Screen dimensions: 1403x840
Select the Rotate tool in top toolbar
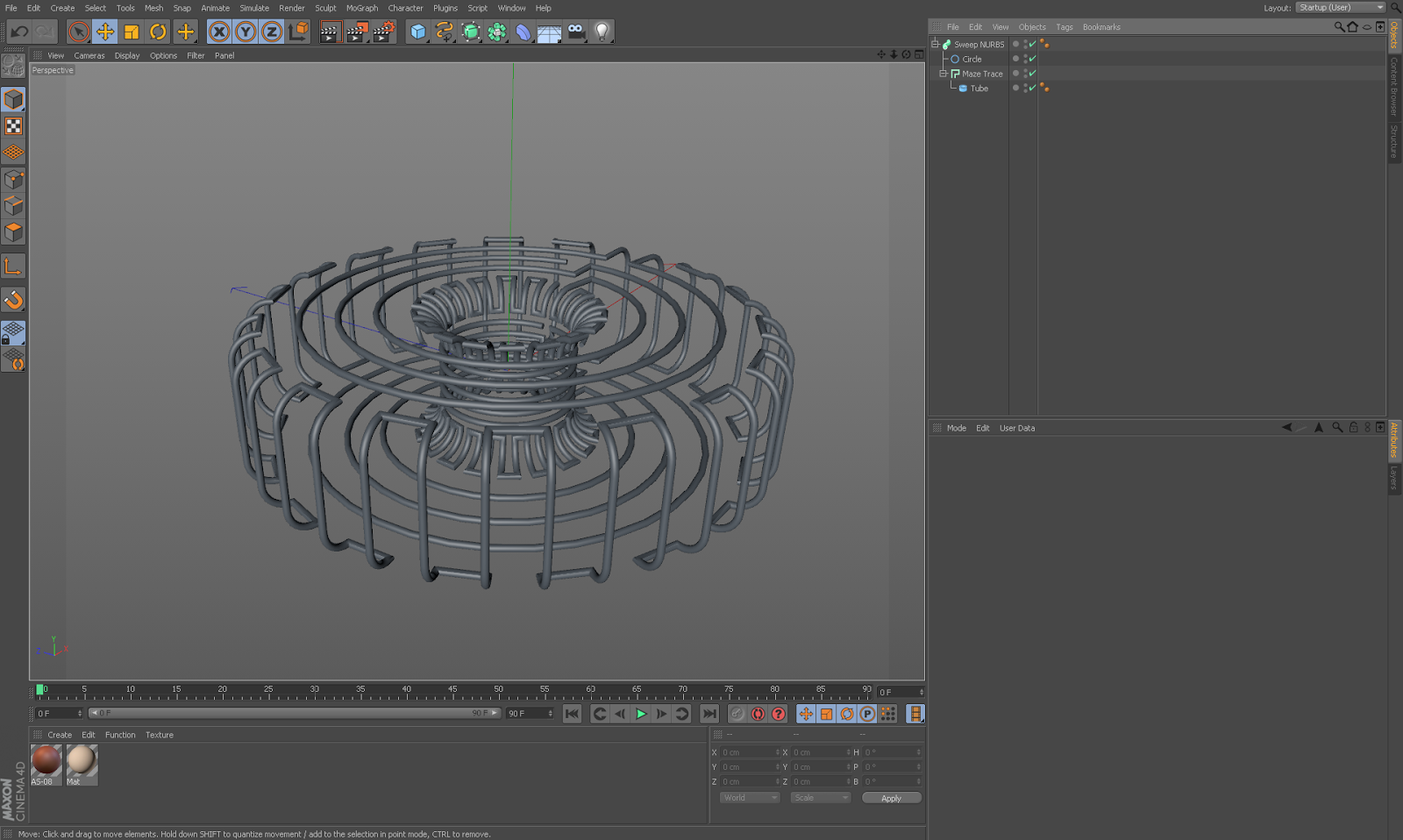point(158,32)
